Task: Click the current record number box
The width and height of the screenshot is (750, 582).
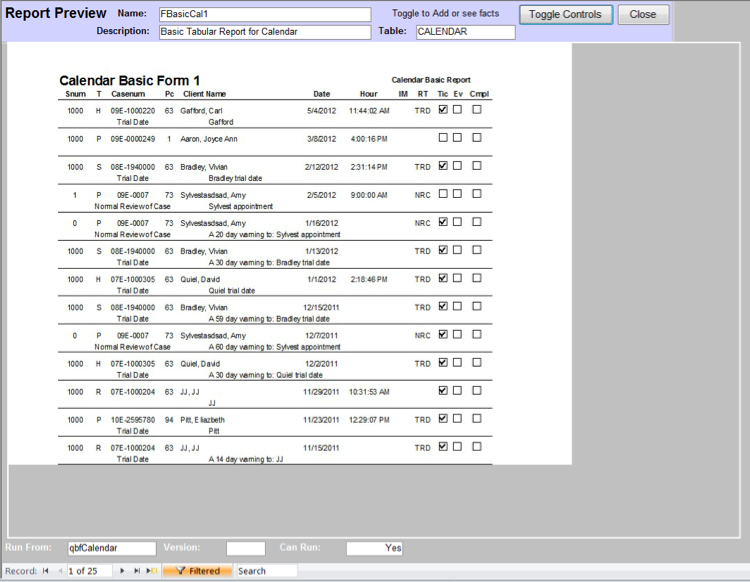Action: [88, 571]
